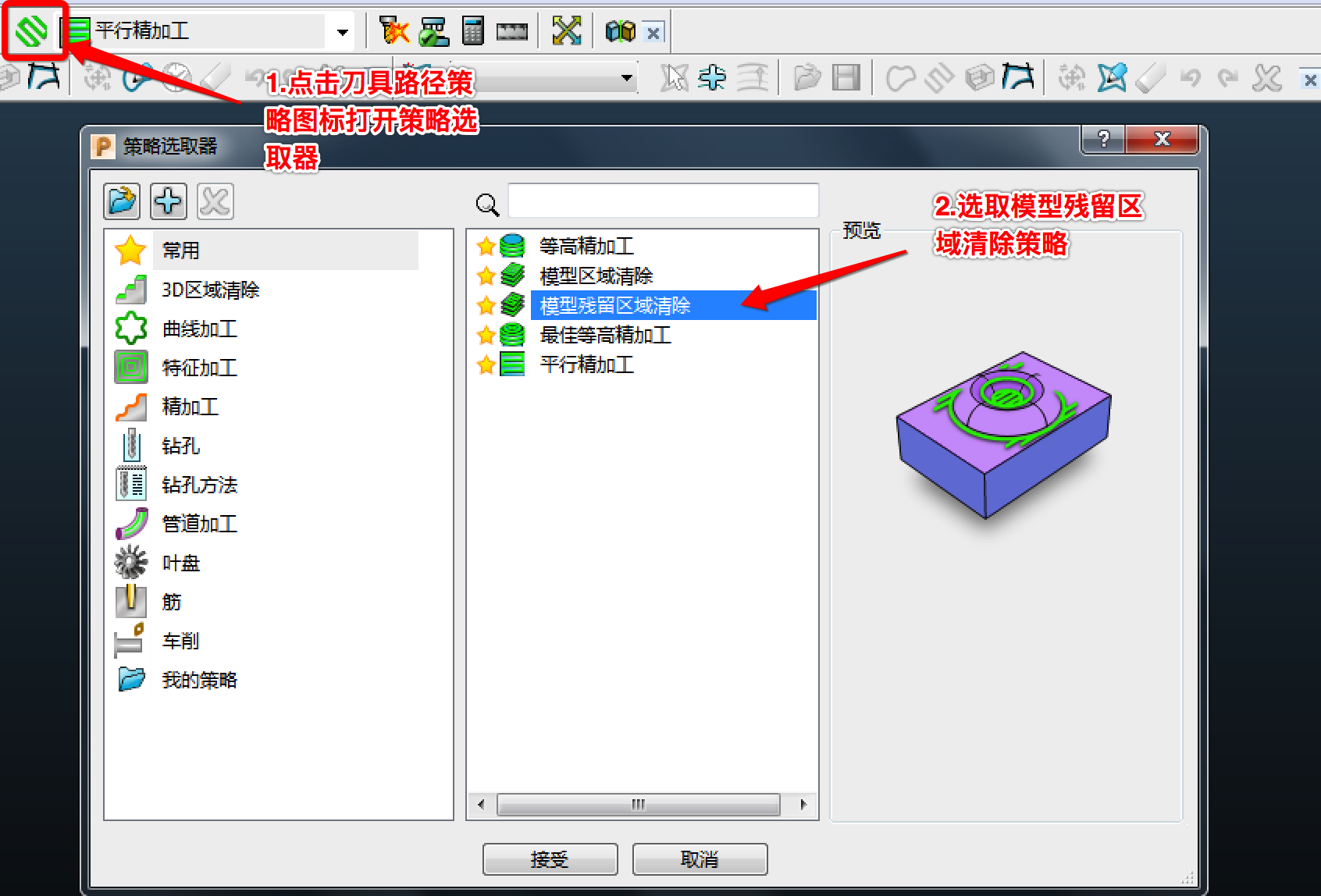This screenshot has height=896, width=1321.
Task: Select the 精加工 category
Action: 190,407
